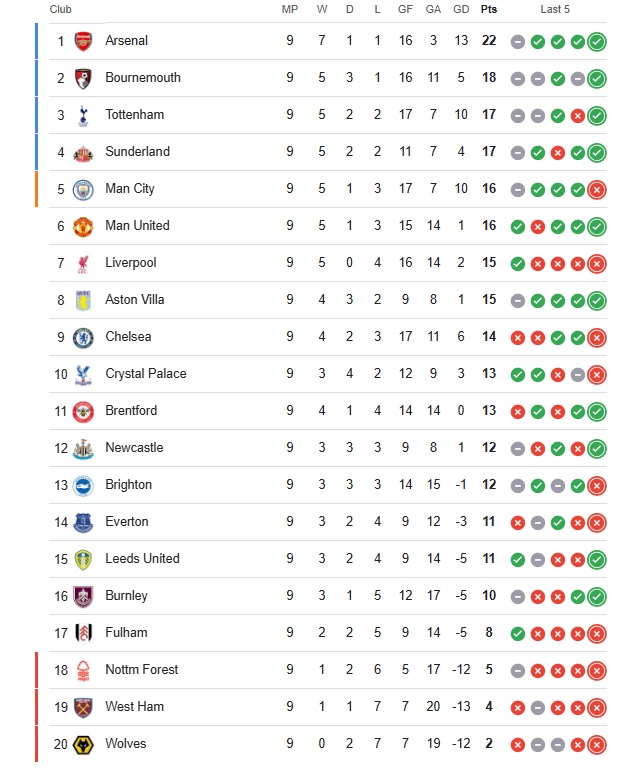Open the Liverpool crest icon
Viewport: 641px width, 779px height.
83,263
